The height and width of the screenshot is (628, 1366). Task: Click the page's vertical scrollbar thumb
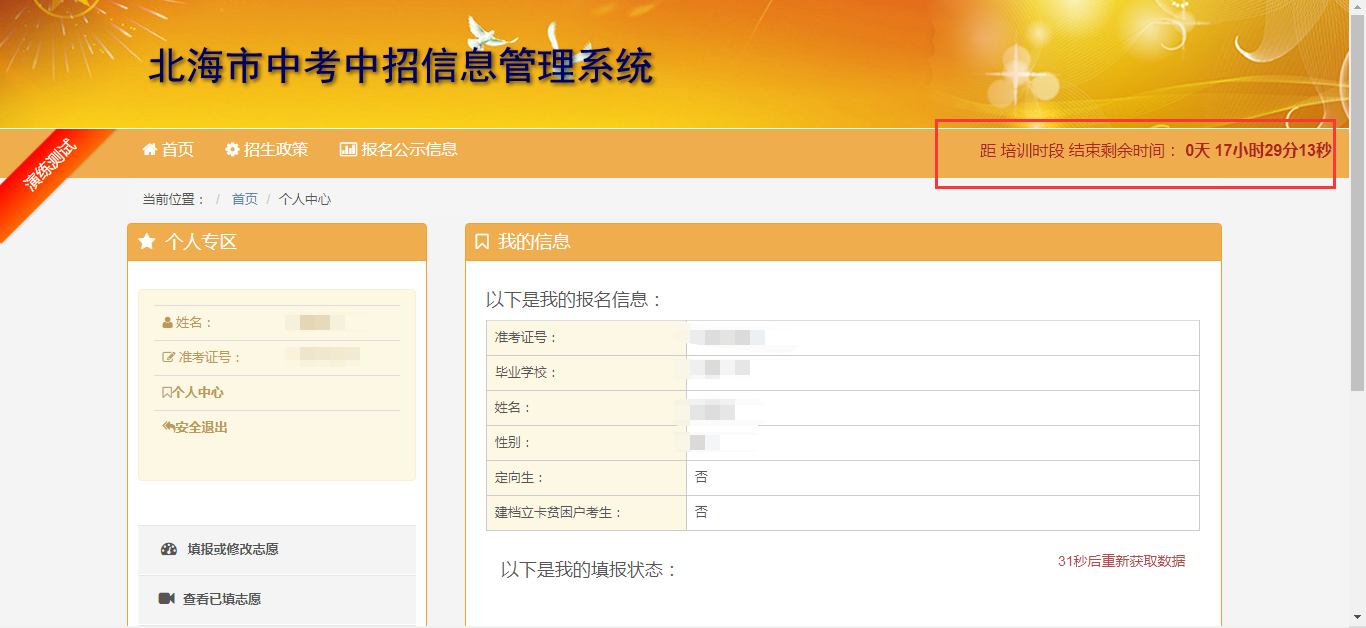(1357, 200)
